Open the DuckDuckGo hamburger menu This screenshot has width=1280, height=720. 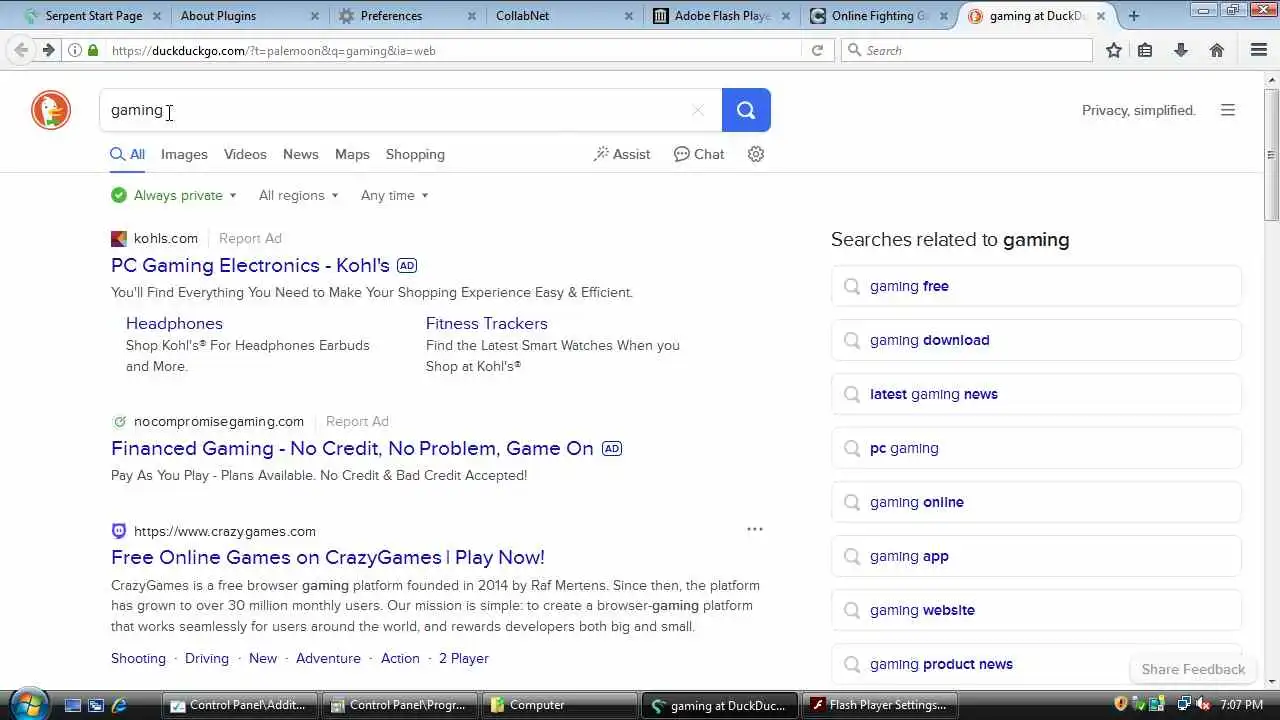1228,110
